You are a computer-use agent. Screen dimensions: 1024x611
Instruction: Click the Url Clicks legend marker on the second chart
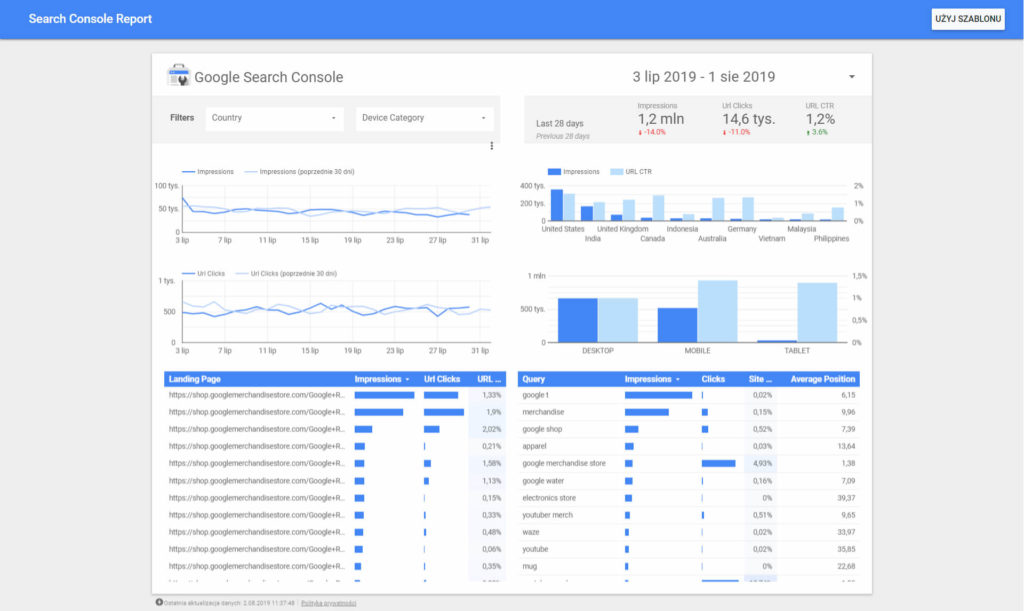point(190,272)
